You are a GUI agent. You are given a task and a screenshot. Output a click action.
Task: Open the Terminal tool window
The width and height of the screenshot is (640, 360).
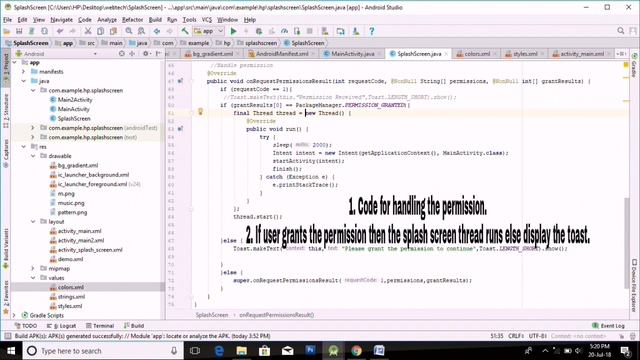tap(100, 326)
